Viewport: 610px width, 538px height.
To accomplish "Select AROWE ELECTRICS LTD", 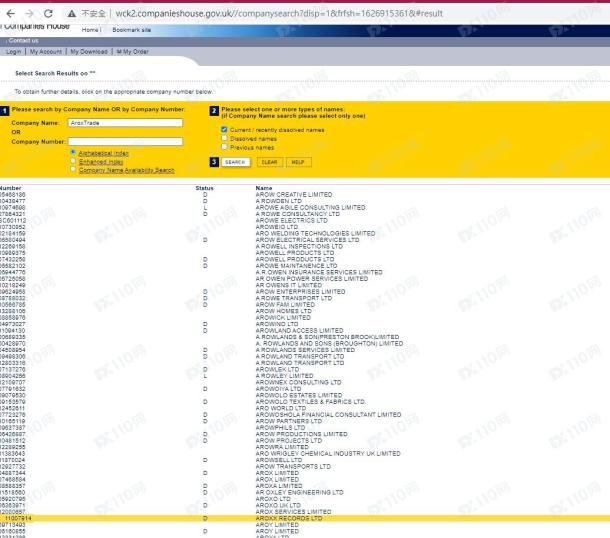I will click(x=291, y=221).
